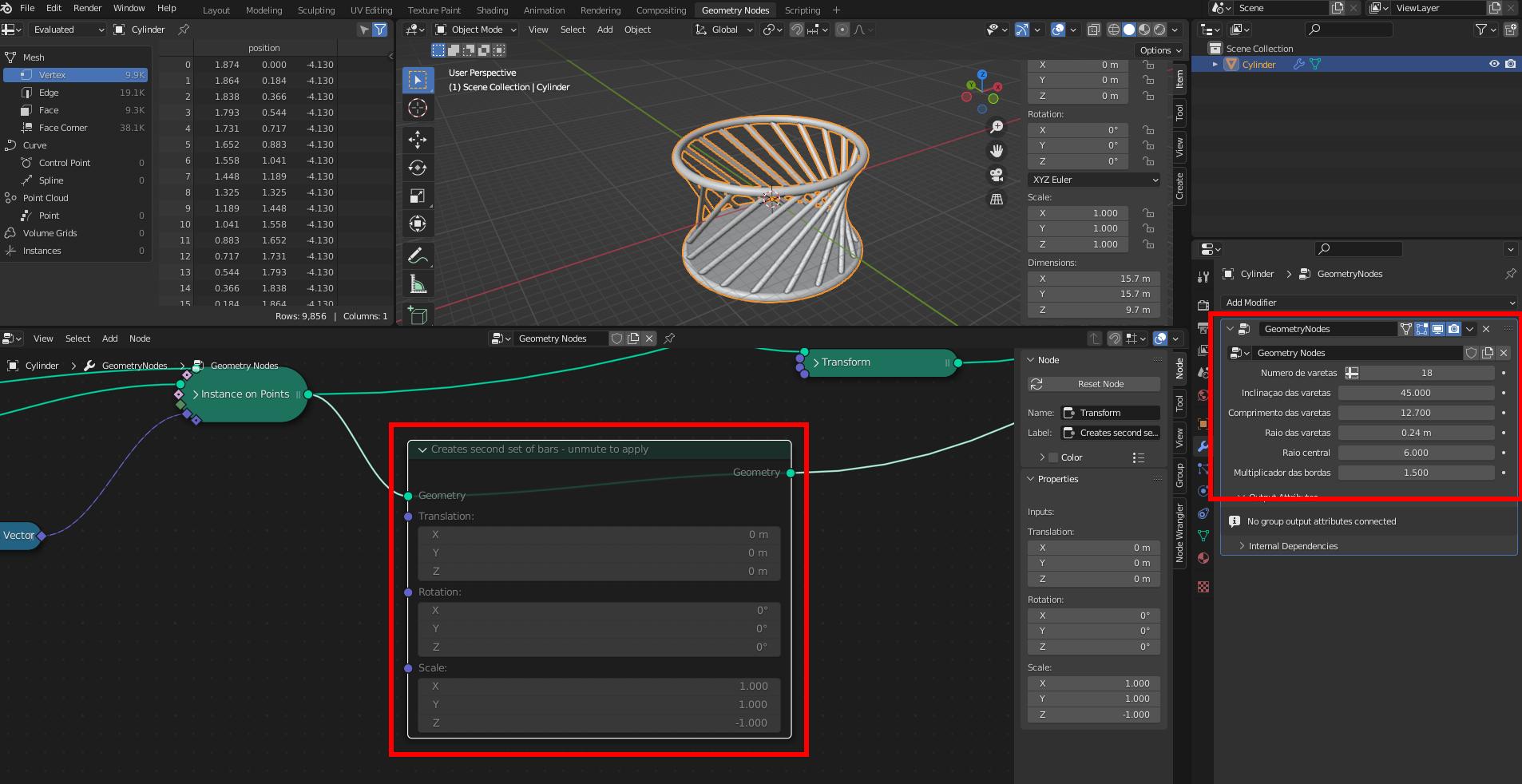Collapse the transform node labeled Creates second set

tap(422, 449)
